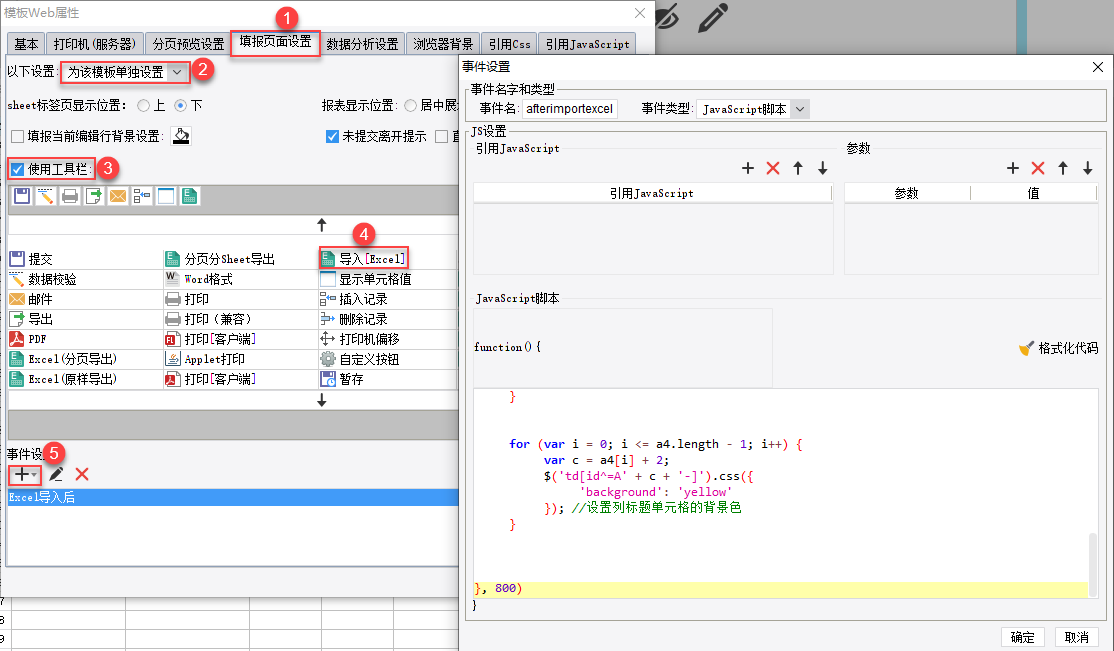Add a new parameter row
Viewport: 1114px width, 651px height.
tap(1012, 168)
